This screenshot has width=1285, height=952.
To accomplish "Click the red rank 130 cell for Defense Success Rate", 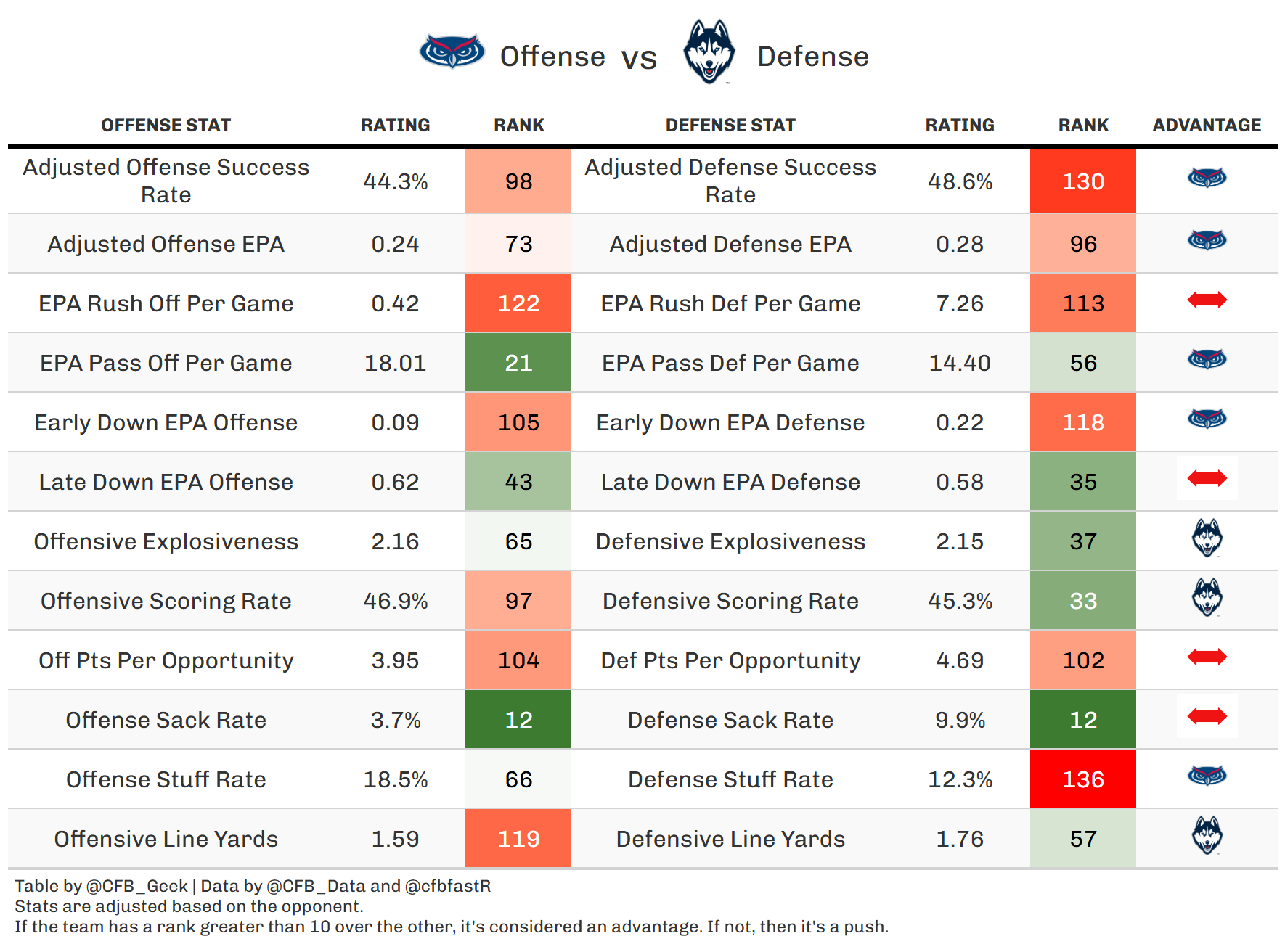I will click(1082, 181).
